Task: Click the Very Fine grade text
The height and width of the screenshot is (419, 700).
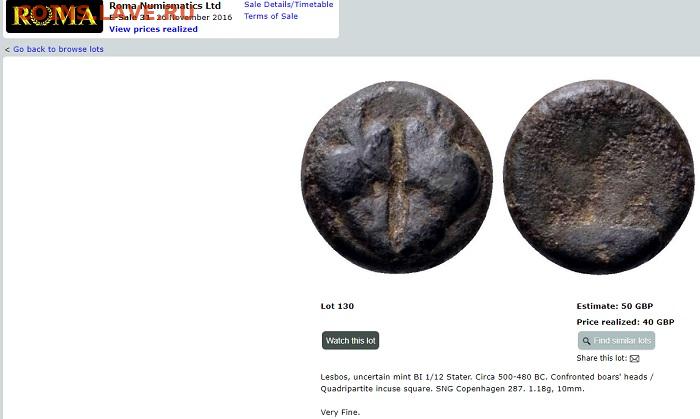Action: click(340, 412)
